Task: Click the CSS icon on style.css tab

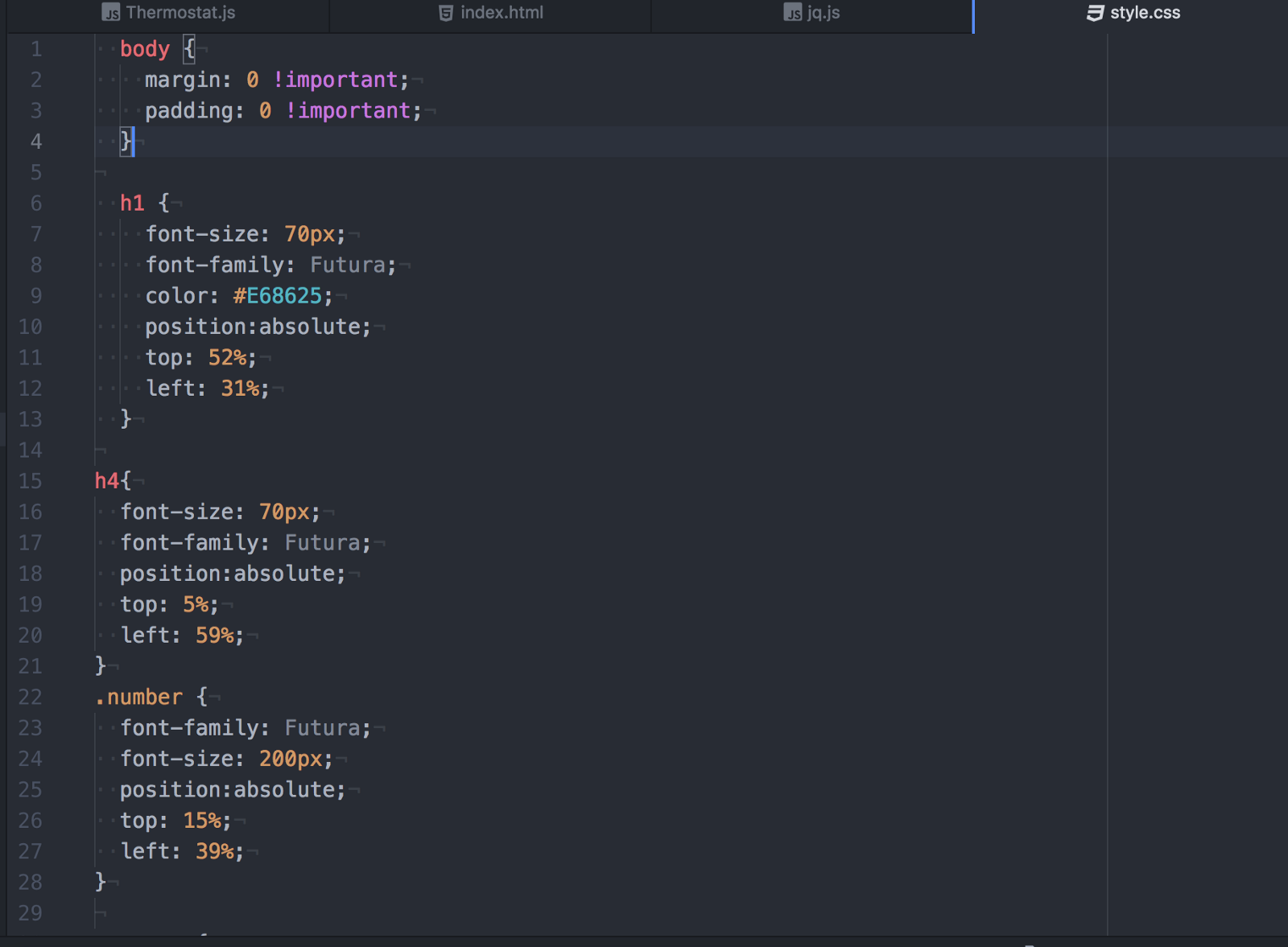Action: click(x=1095, y=13)
